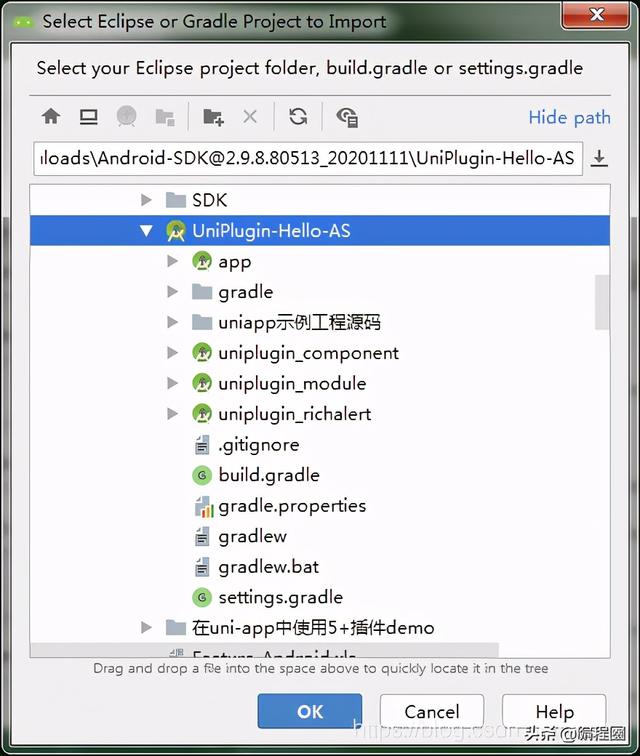The width and height of the screenshot is (640, 756).
Task: Select uniplugin_module row
Action: (320, 383)
